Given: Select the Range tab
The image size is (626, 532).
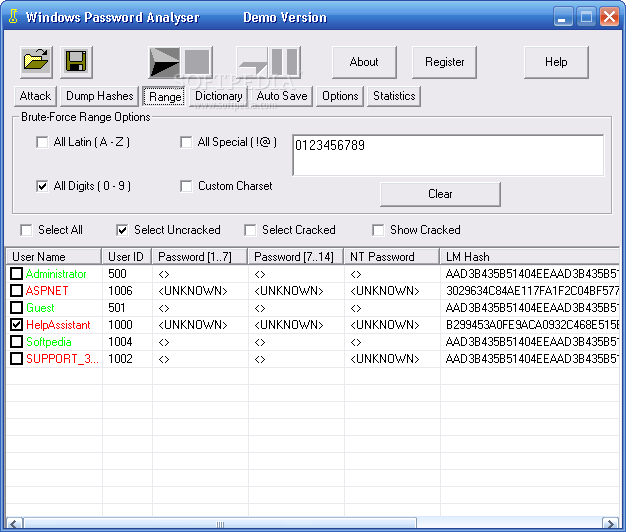Looking at the screenshot, I should (x=164, y=97).
